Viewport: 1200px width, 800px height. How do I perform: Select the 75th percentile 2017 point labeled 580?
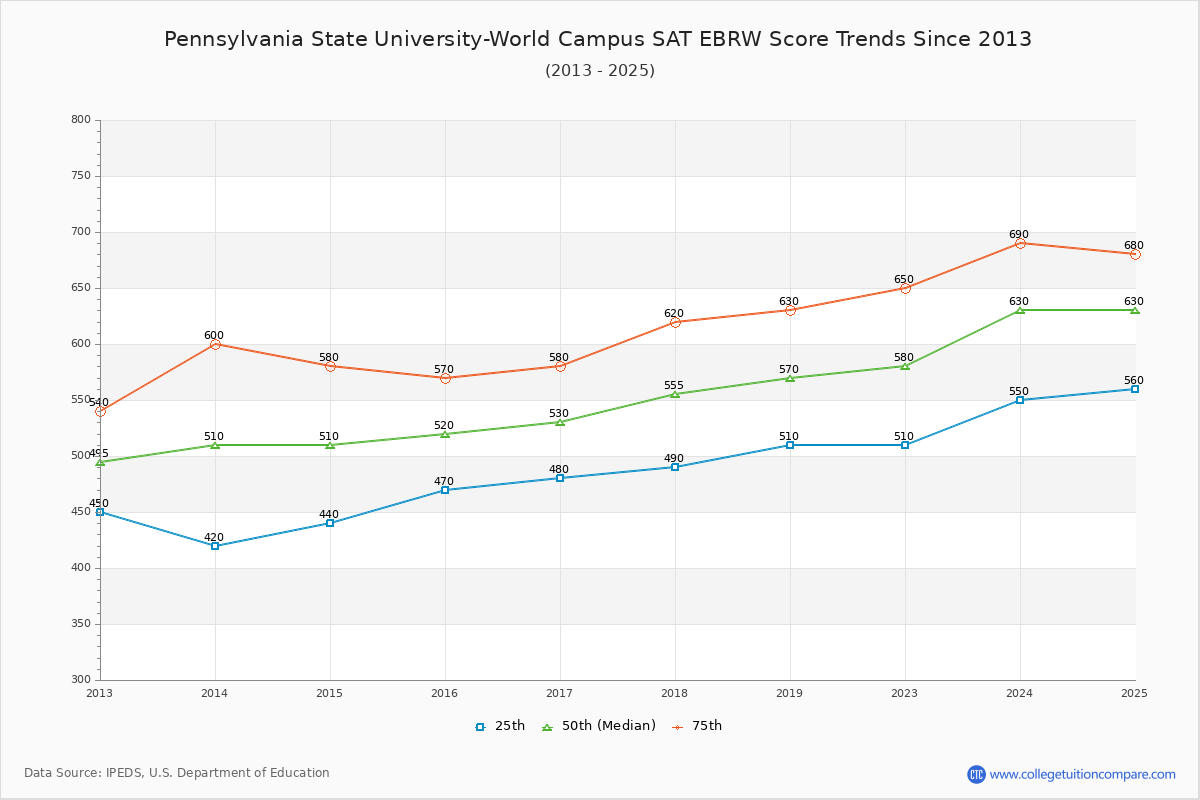560,366
